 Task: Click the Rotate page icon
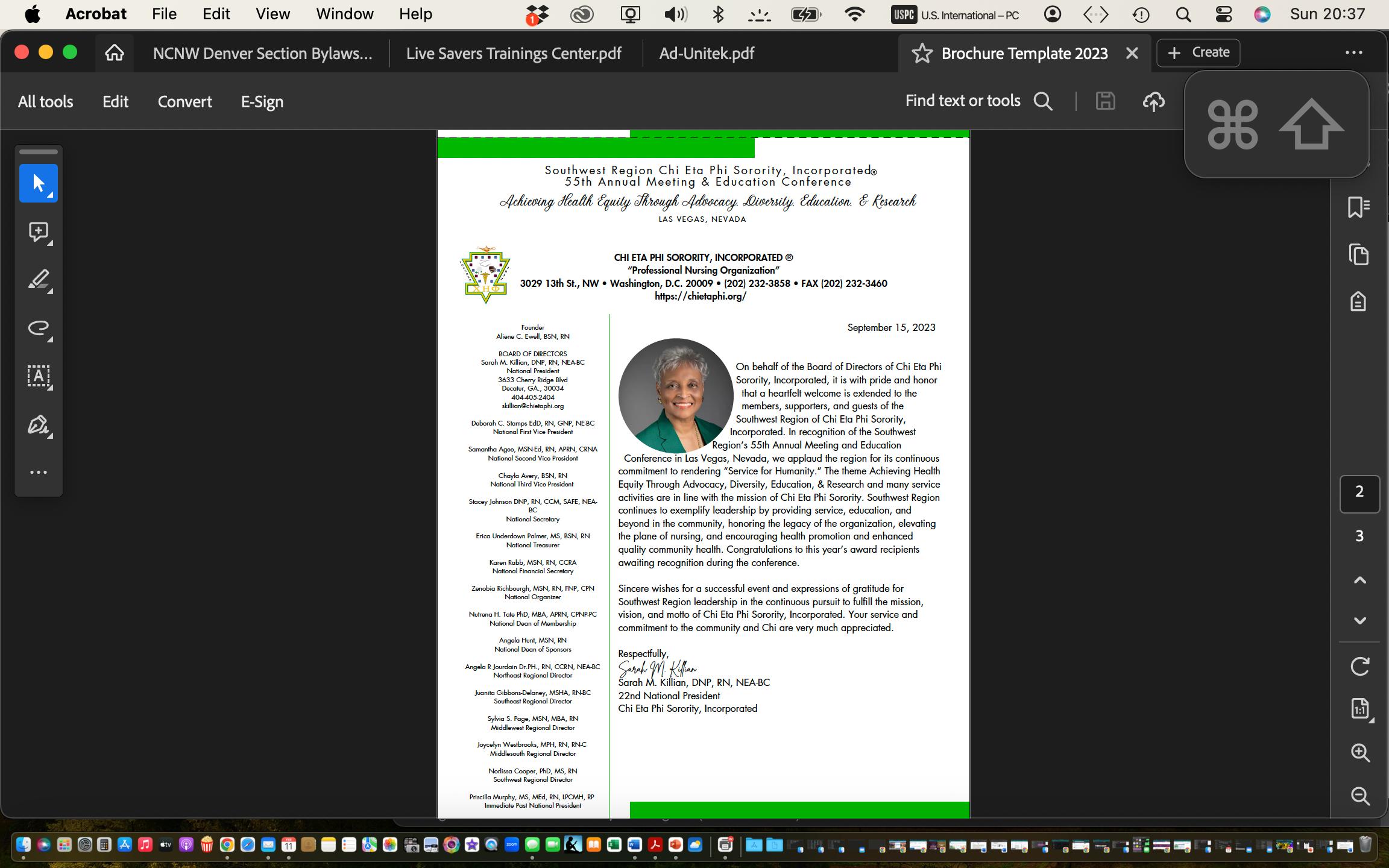coord(1359,666)
